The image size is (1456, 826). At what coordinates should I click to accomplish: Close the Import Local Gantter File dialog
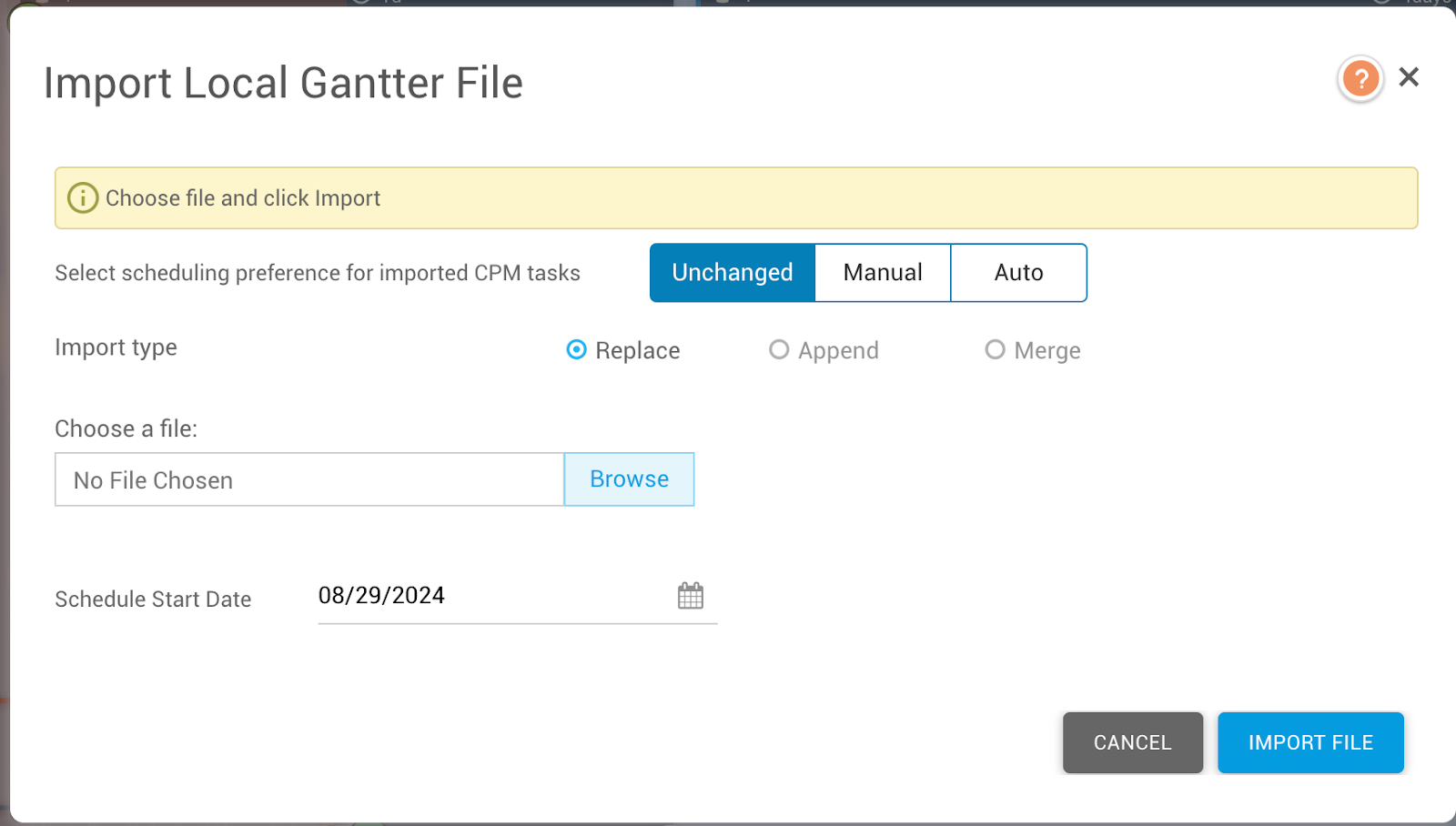[x=1409, y=77]
